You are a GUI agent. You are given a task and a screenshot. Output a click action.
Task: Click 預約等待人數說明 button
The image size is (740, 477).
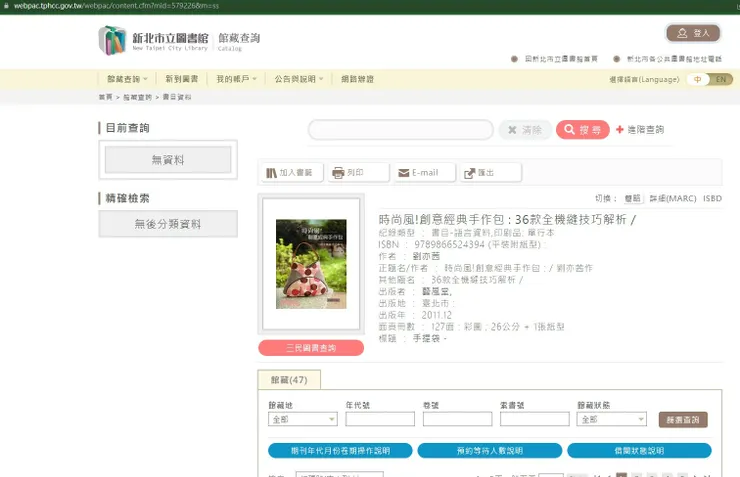pyautogui.click(x=490, y=451)
